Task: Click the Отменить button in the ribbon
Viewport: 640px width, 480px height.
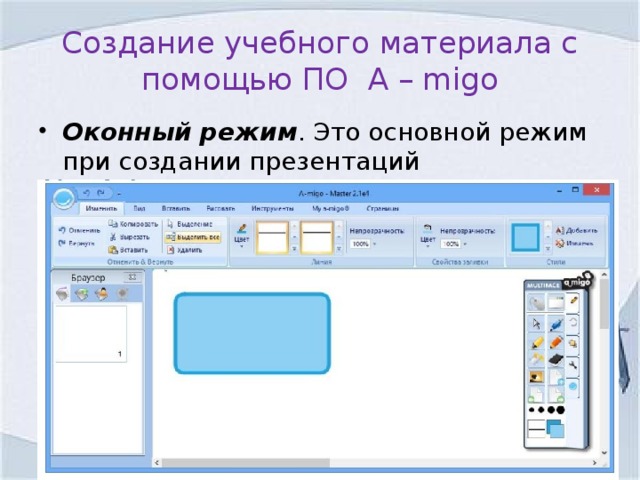Action: (79, 231)
